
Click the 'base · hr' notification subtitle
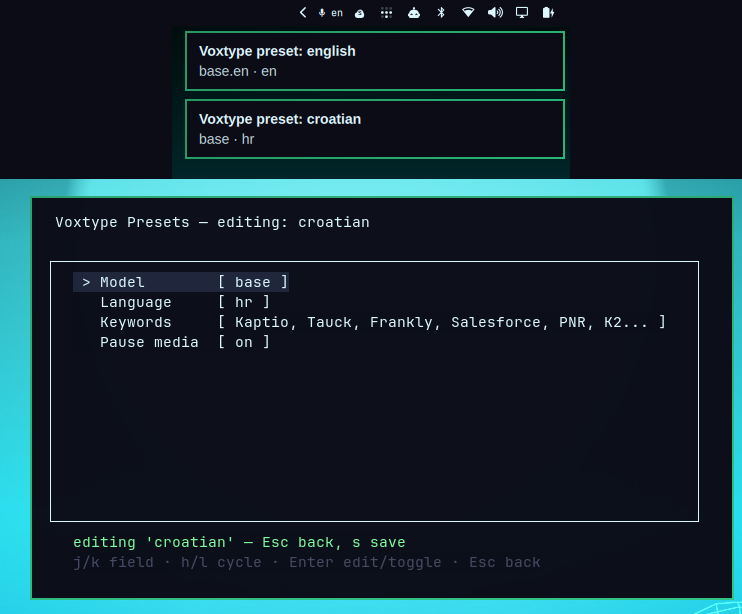[x=226, y=139]
